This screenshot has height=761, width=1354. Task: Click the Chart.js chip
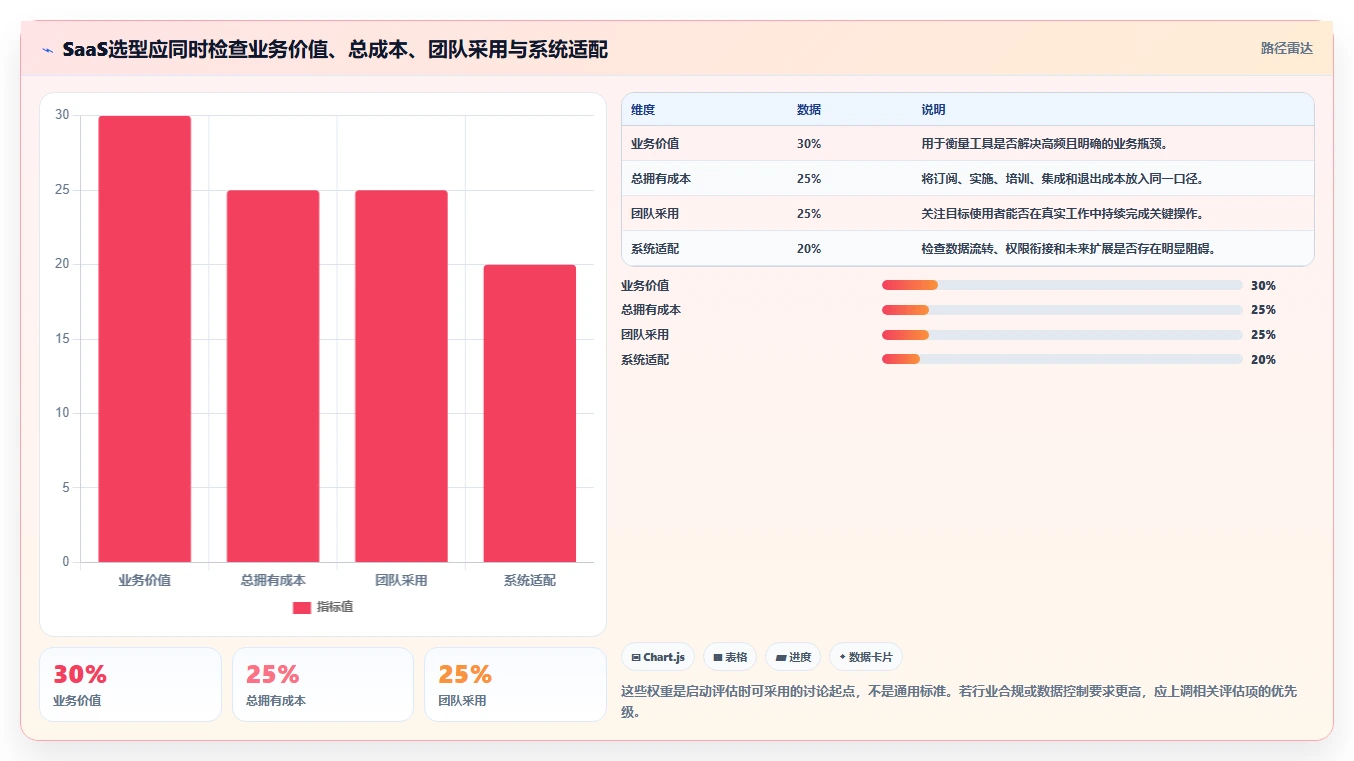point(658,657)
